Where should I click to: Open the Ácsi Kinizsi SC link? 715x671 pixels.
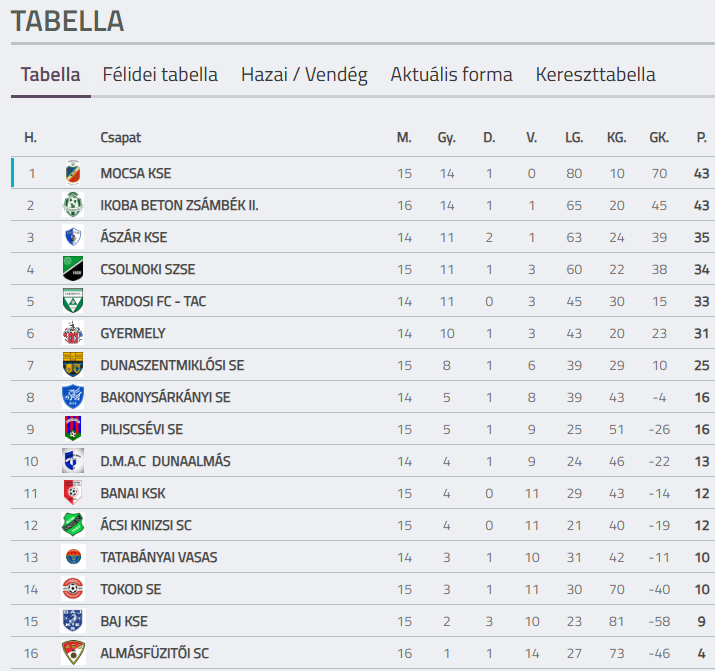click(146, 525)
